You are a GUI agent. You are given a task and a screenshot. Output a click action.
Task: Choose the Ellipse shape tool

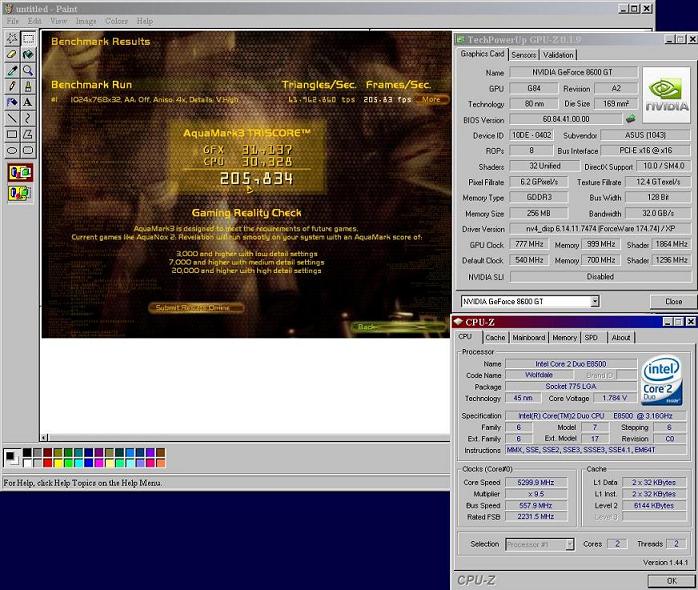point(12,150)
